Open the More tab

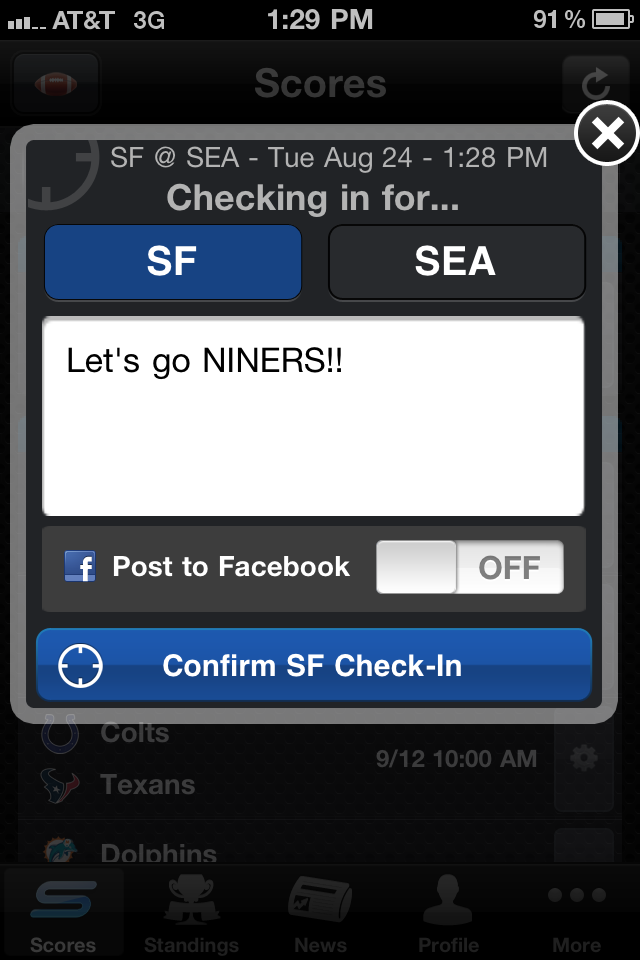[x=577, y=912]
